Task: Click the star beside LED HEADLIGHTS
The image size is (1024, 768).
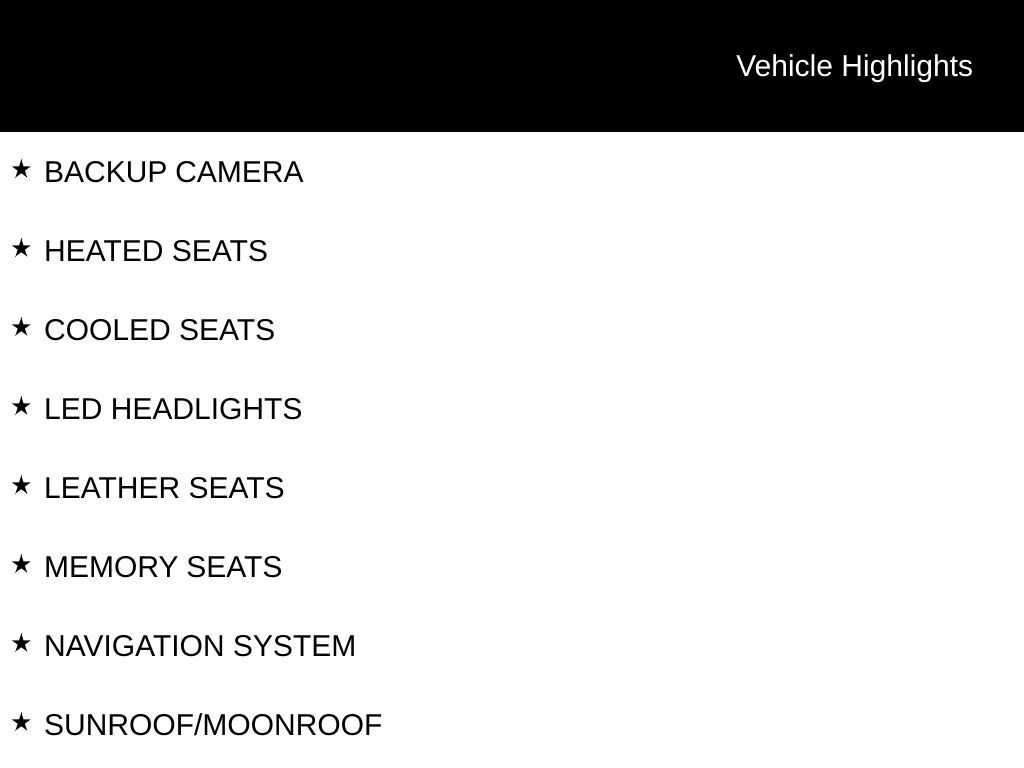Action: pyautogui.click(x=21, y=406)
